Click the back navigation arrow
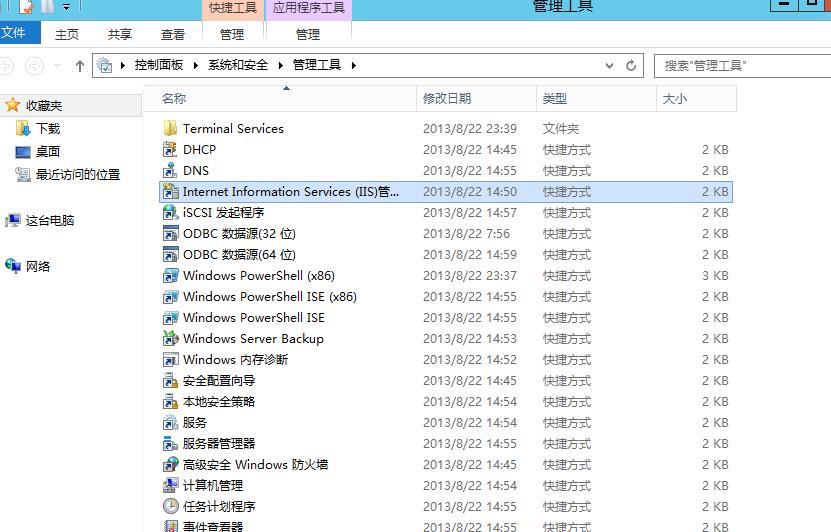This screenshot has height=532, width=831. [x=6, y=66]
